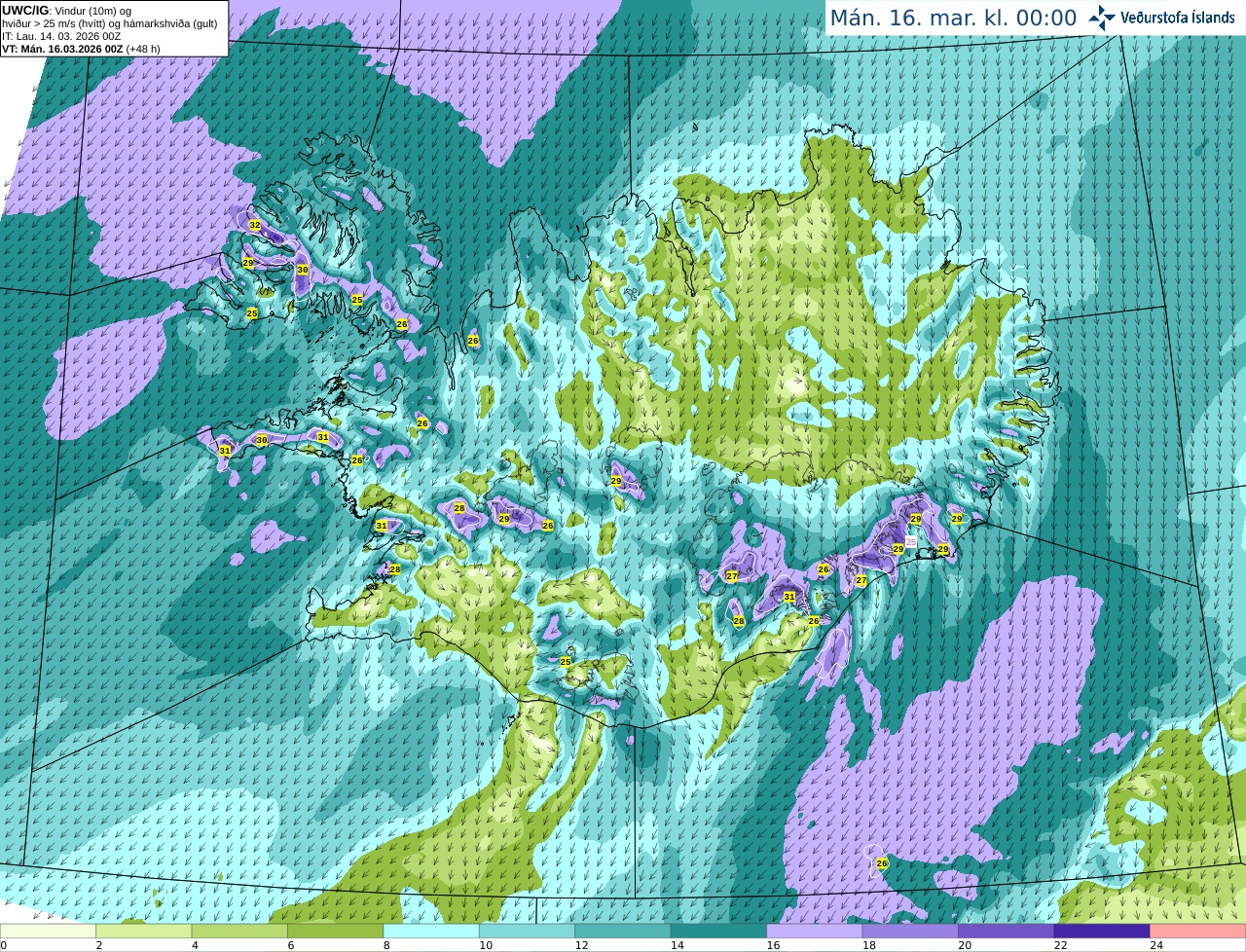Screen dimensions: 1246x952
Task: Pick the 8–10 m/s light cyan scale swatch
Action: pos(431,931)
